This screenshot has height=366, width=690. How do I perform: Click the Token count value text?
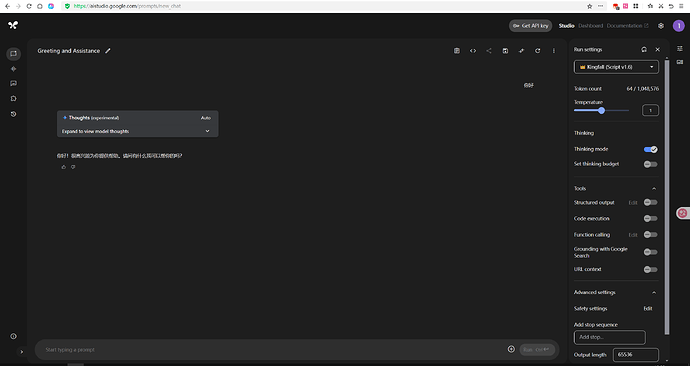click(642, 88)
